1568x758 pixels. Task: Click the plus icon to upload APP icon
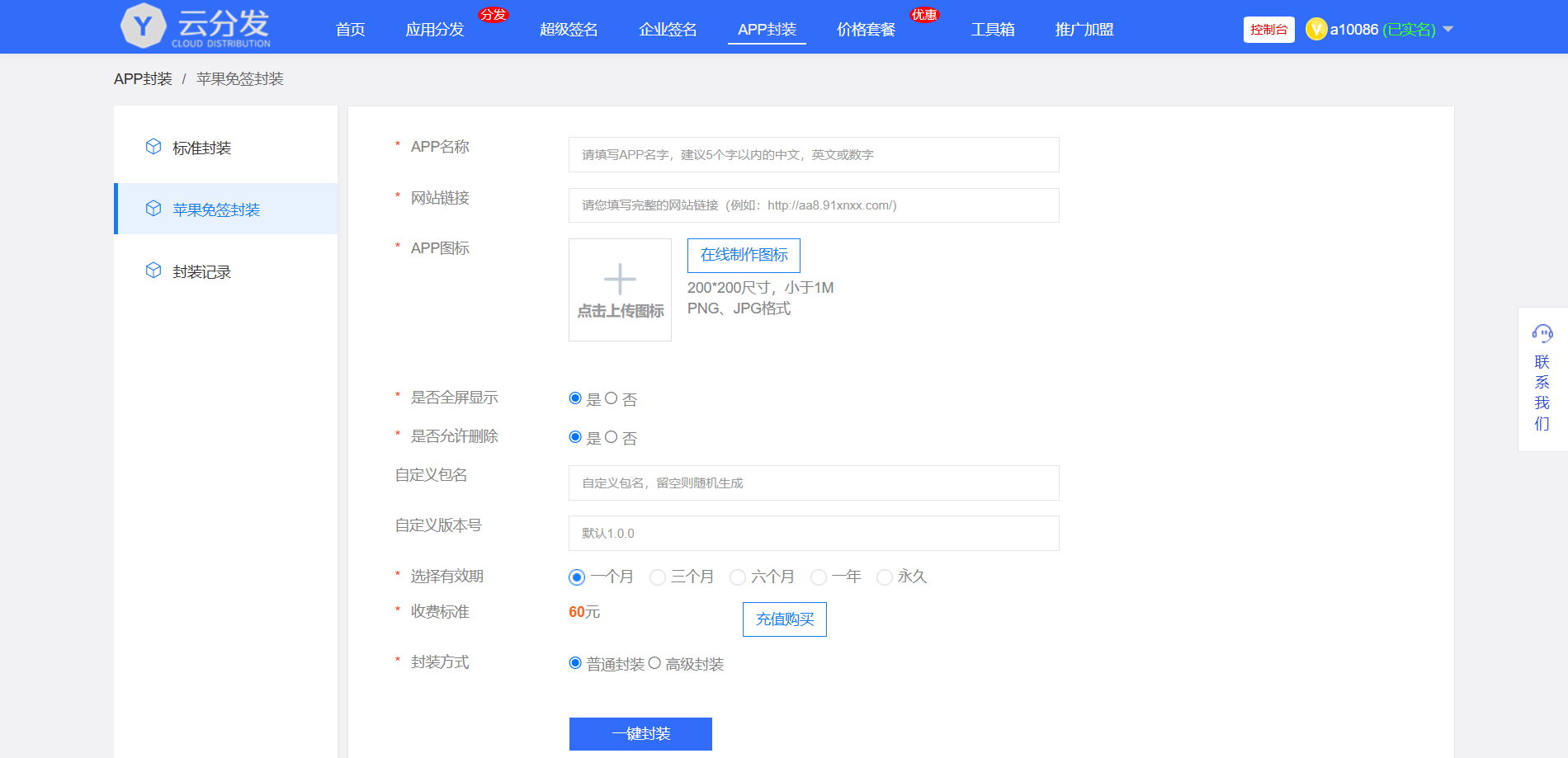(620, 280)
